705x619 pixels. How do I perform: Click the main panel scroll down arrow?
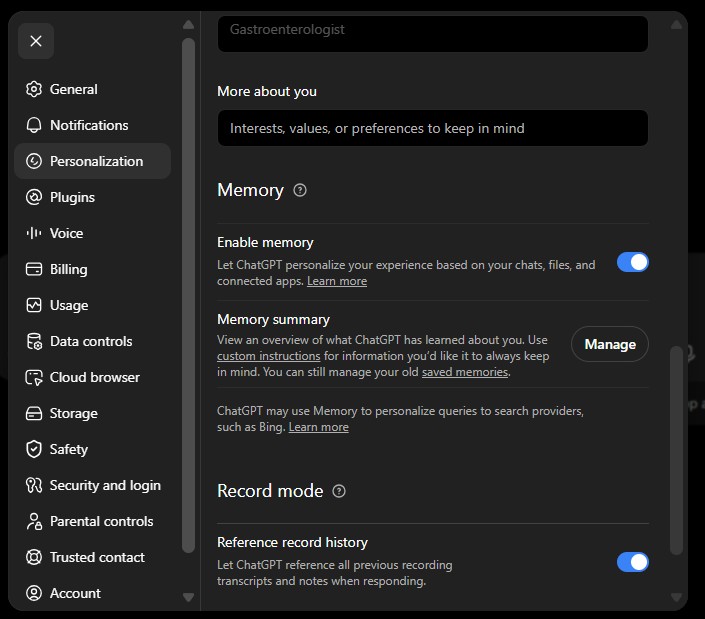tap(676, 597)
